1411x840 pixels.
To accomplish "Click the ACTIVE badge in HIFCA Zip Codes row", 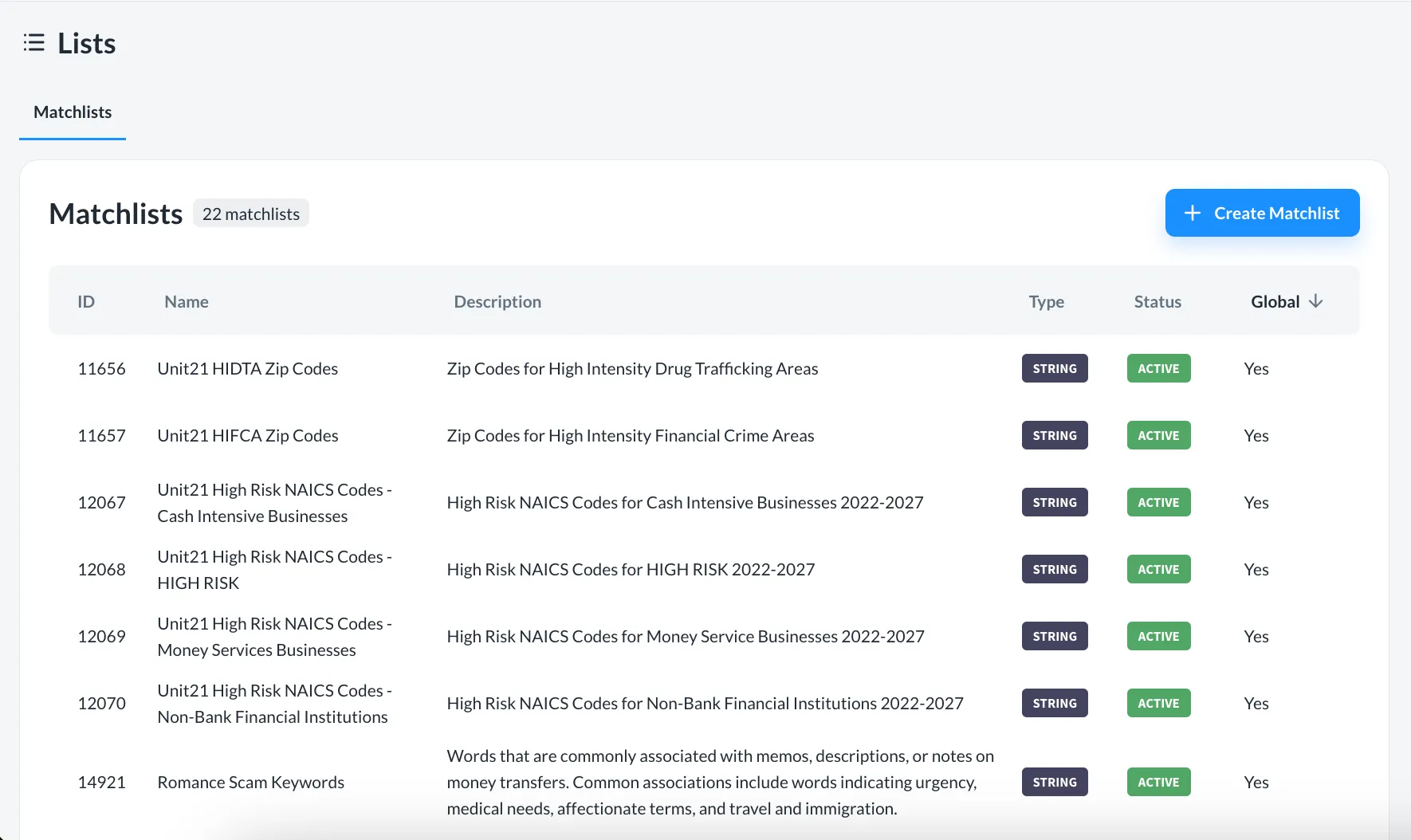I will pos(1158,435).
